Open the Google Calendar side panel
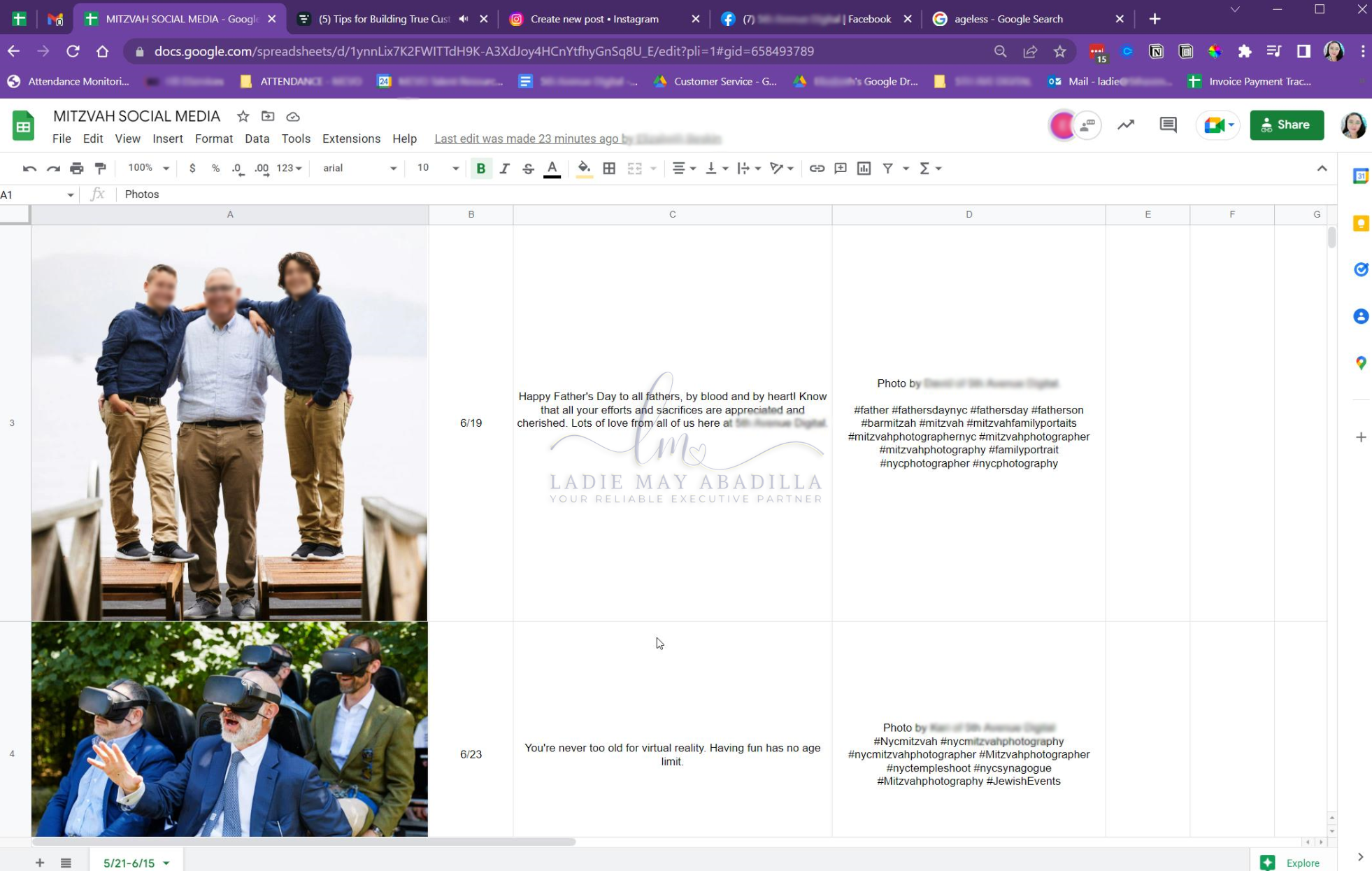This screenshot has height=871, width=1372. [1360, 176]
